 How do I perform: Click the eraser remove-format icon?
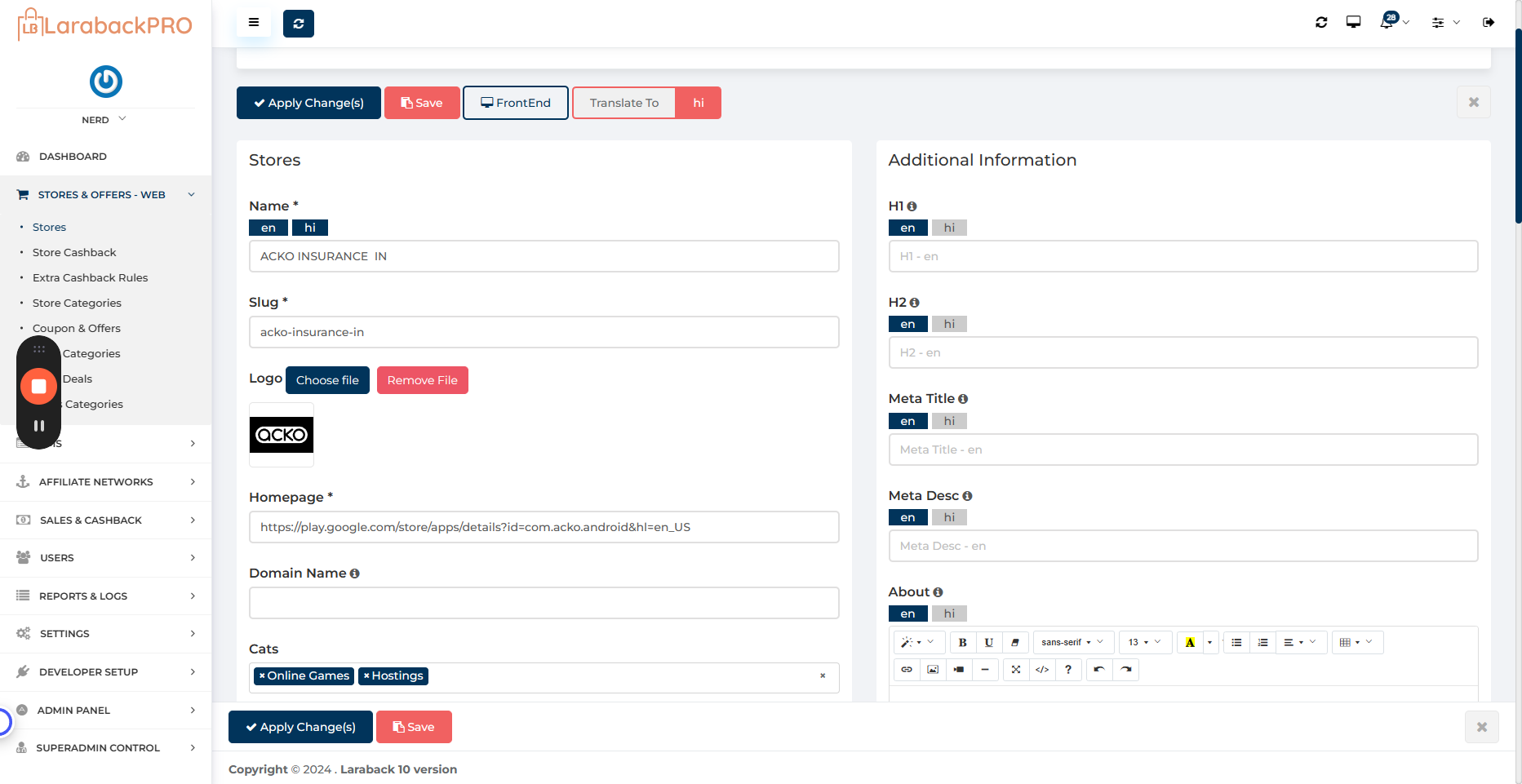pos(1015,643)
